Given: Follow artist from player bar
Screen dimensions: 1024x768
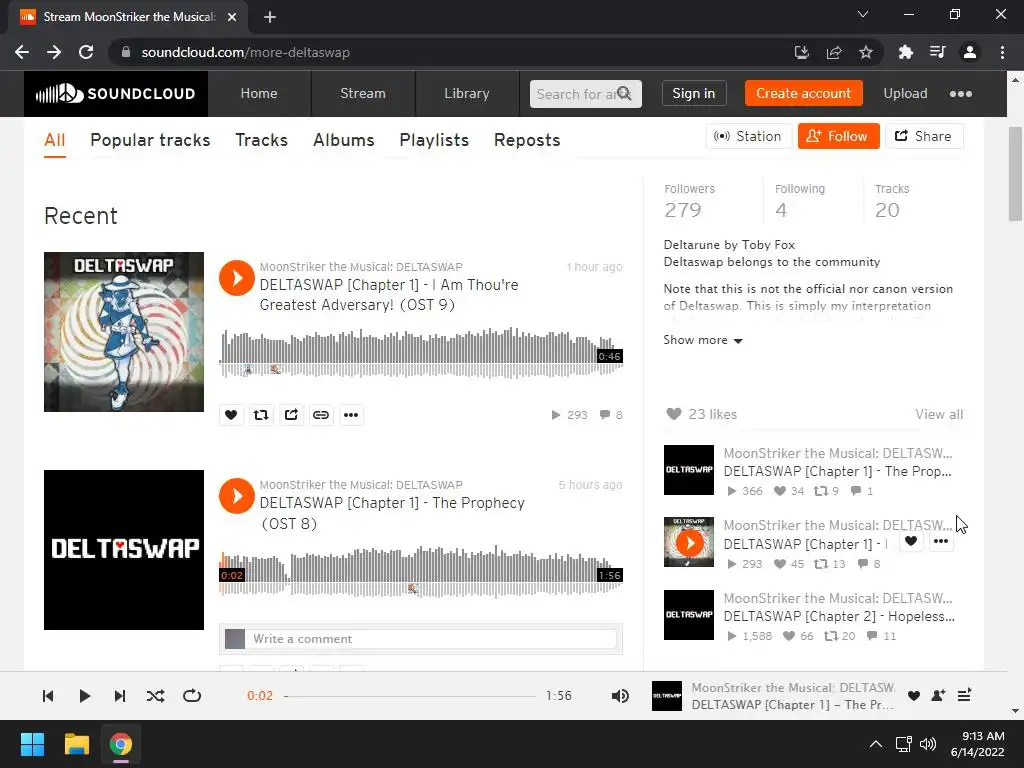Looking at the screenshot, I should click(938, 696).
